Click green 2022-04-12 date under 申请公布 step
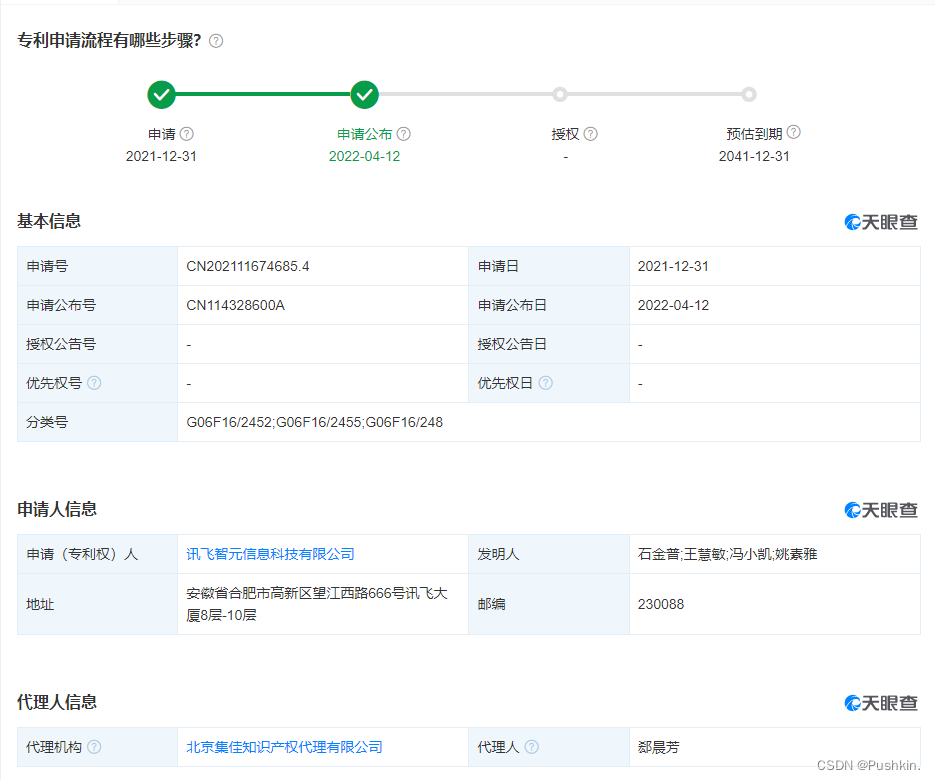This screenshot has width=935, height=780. click(364, 156)
